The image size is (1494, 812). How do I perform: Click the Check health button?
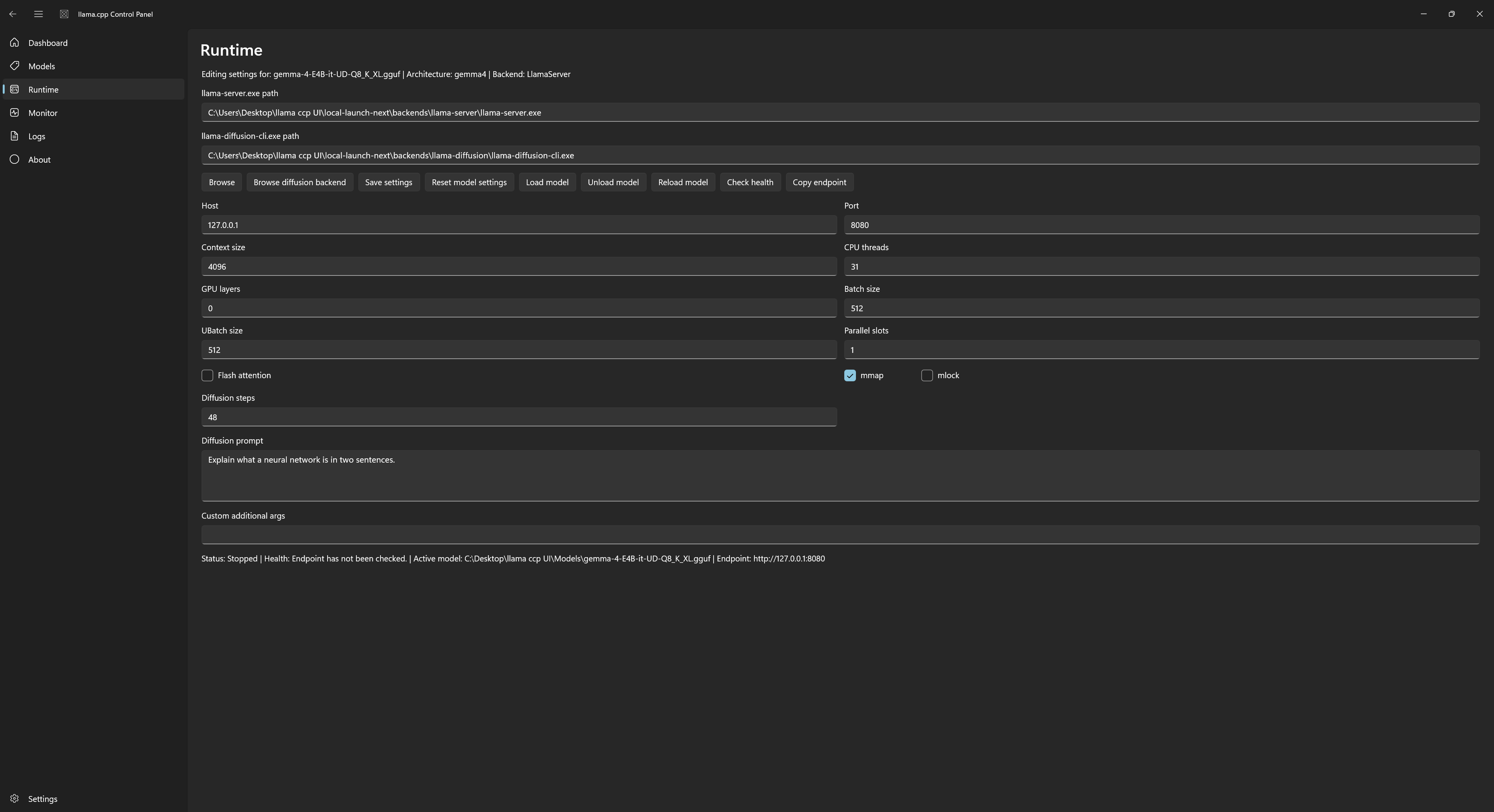tap(750, 182)
